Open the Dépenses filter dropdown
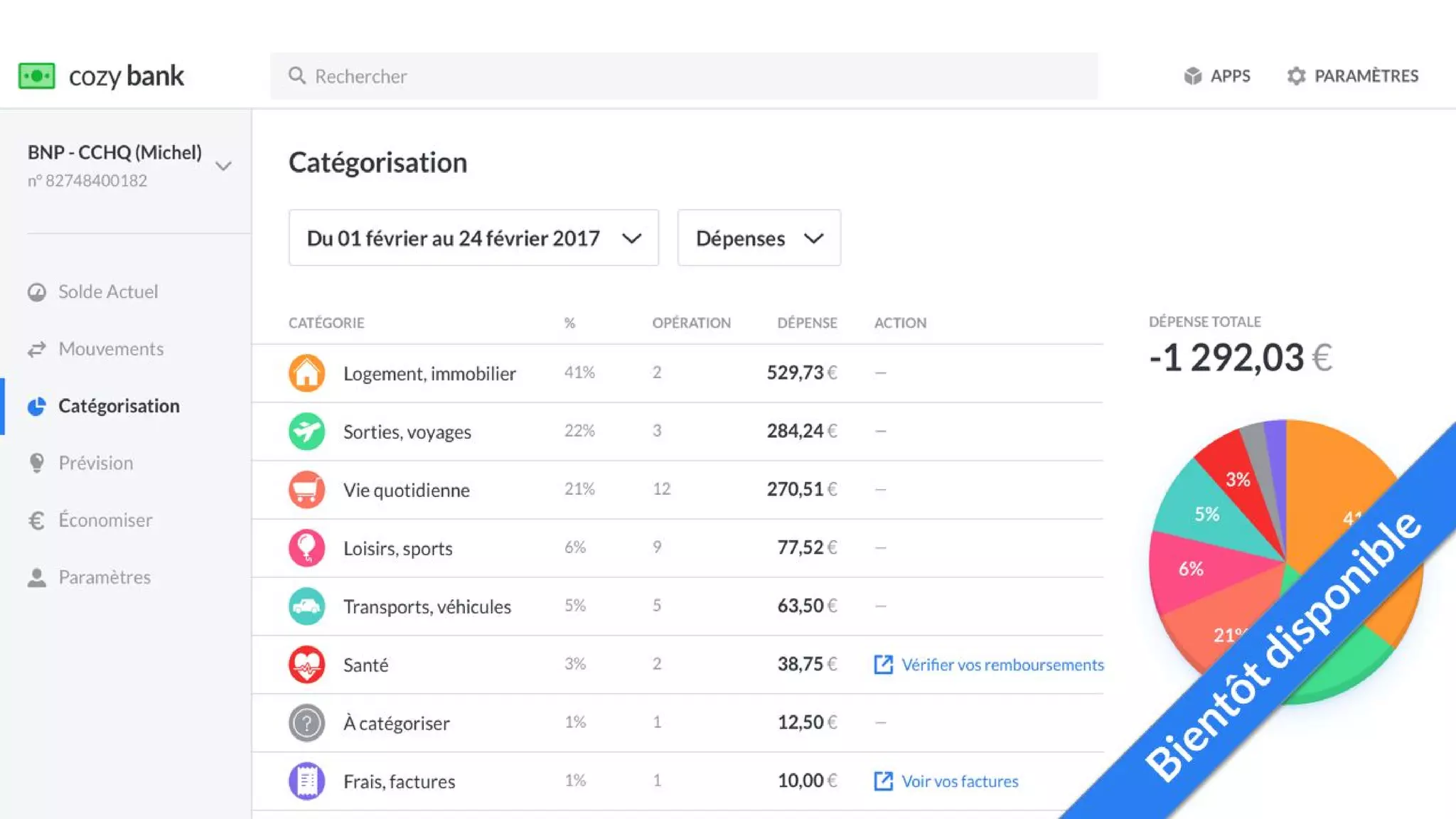This screenshot has height=819, width=1456. [x=759, y=237]
